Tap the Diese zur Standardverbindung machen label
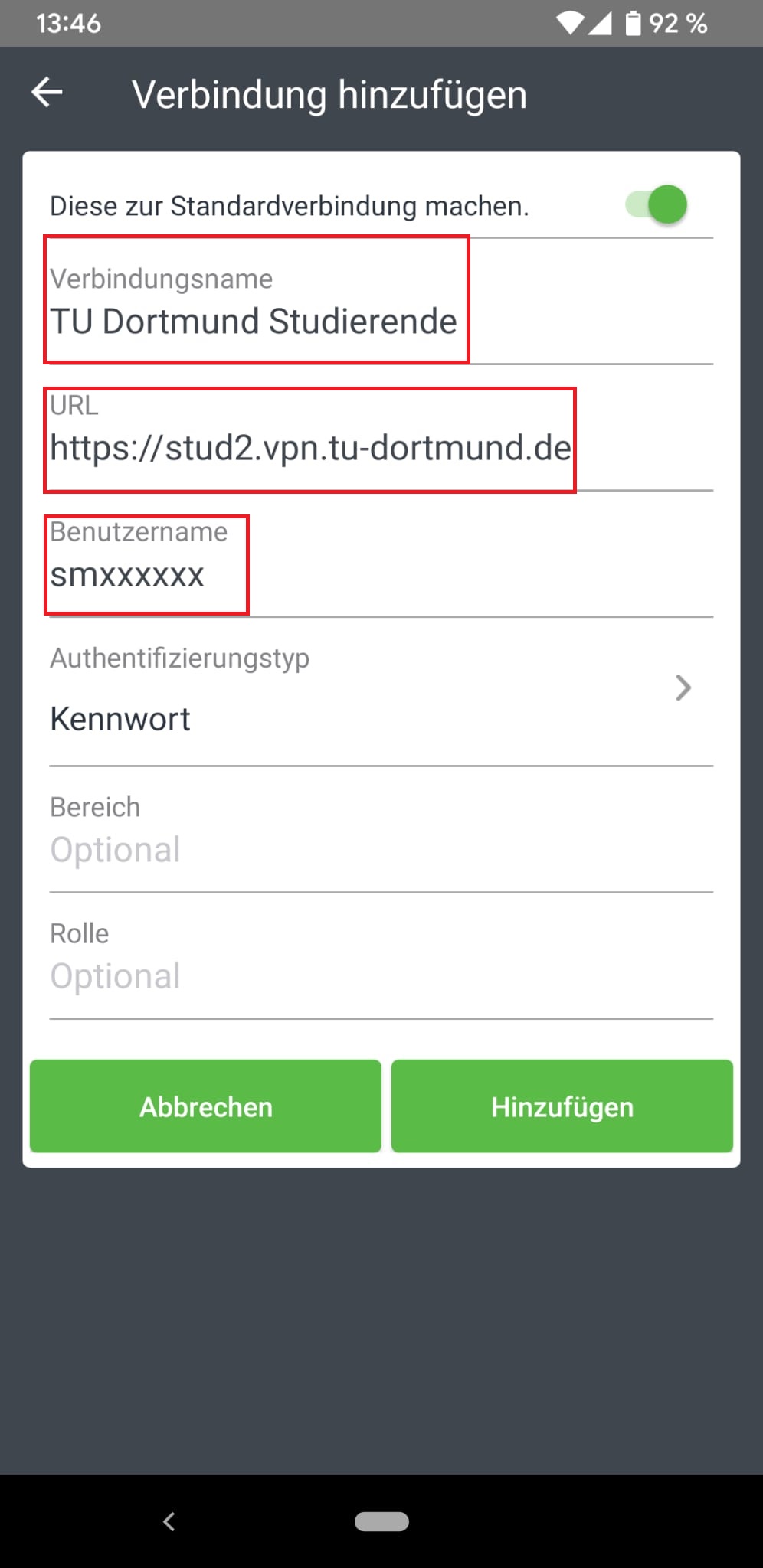The height and width of the screenshot is (1568, 763). (x=290, y=206)
